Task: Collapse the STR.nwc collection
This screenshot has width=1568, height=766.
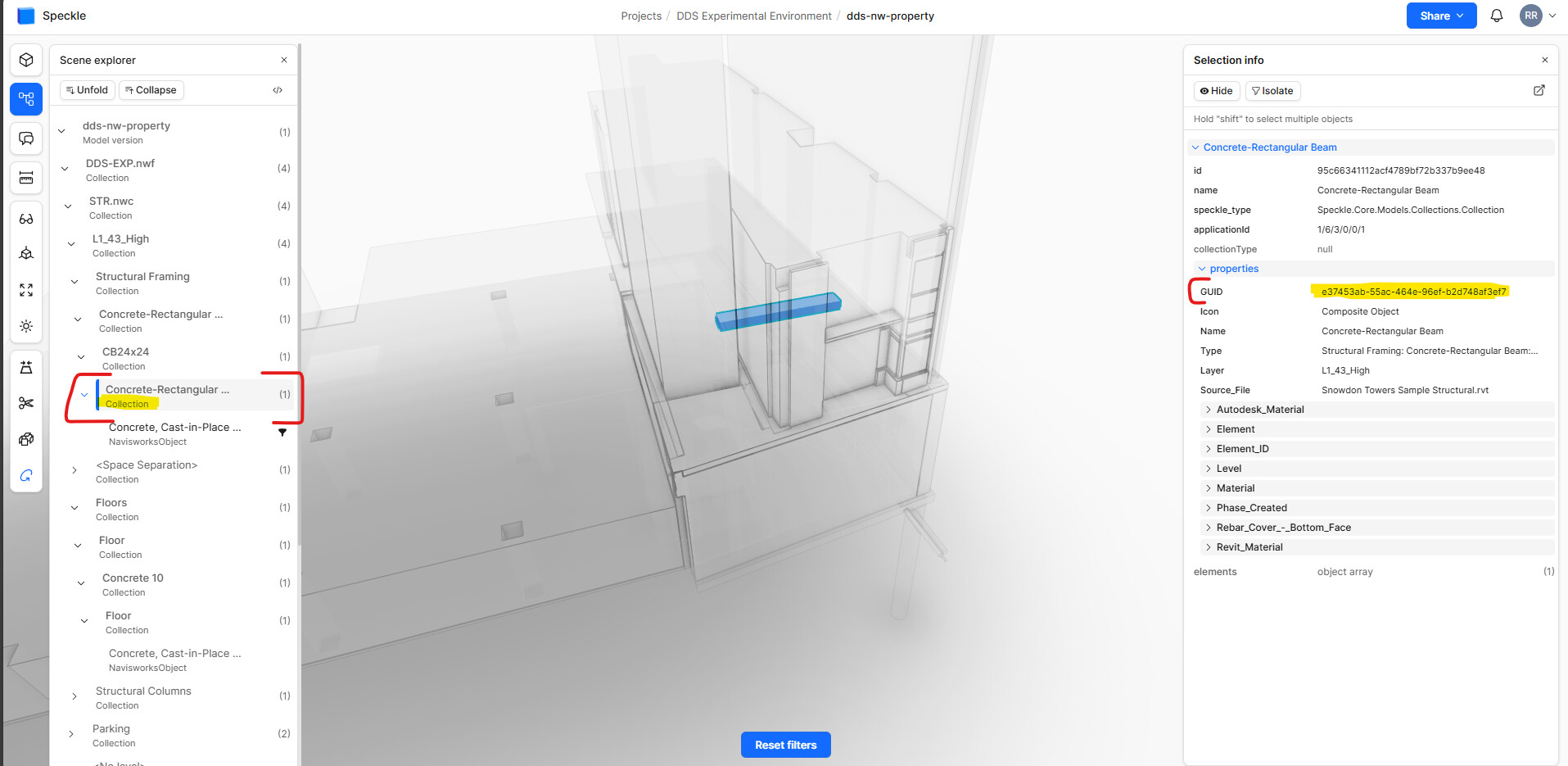Action: coord(68,206)
